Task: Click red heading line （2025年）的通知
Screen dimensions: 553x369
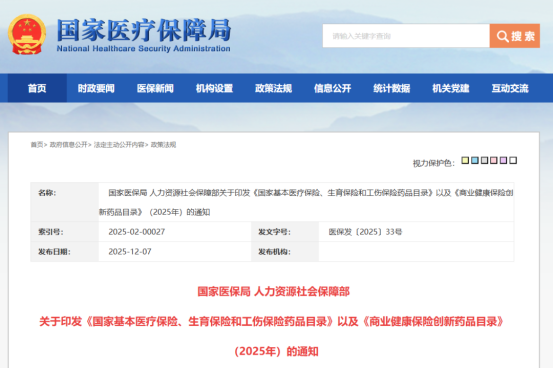Action: pyautogui.click(x=276, y=351)
